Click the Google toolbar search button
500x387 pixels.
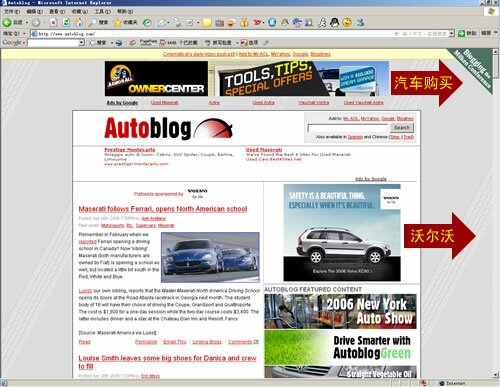click(99, 43)
